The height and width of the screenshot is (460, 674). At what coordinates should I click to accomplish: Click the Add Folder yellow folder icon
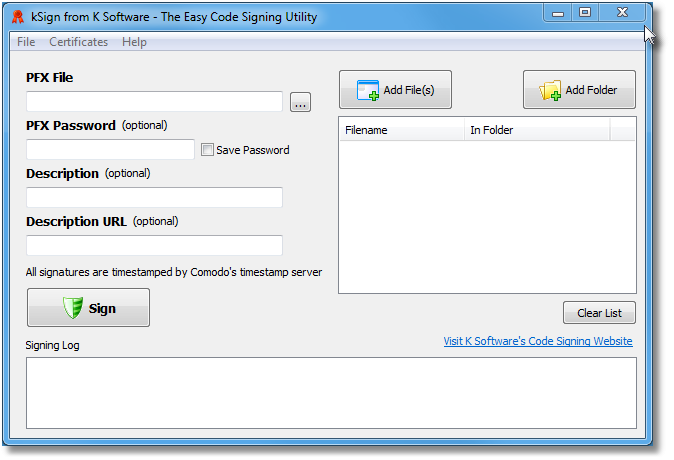[550, 90]
